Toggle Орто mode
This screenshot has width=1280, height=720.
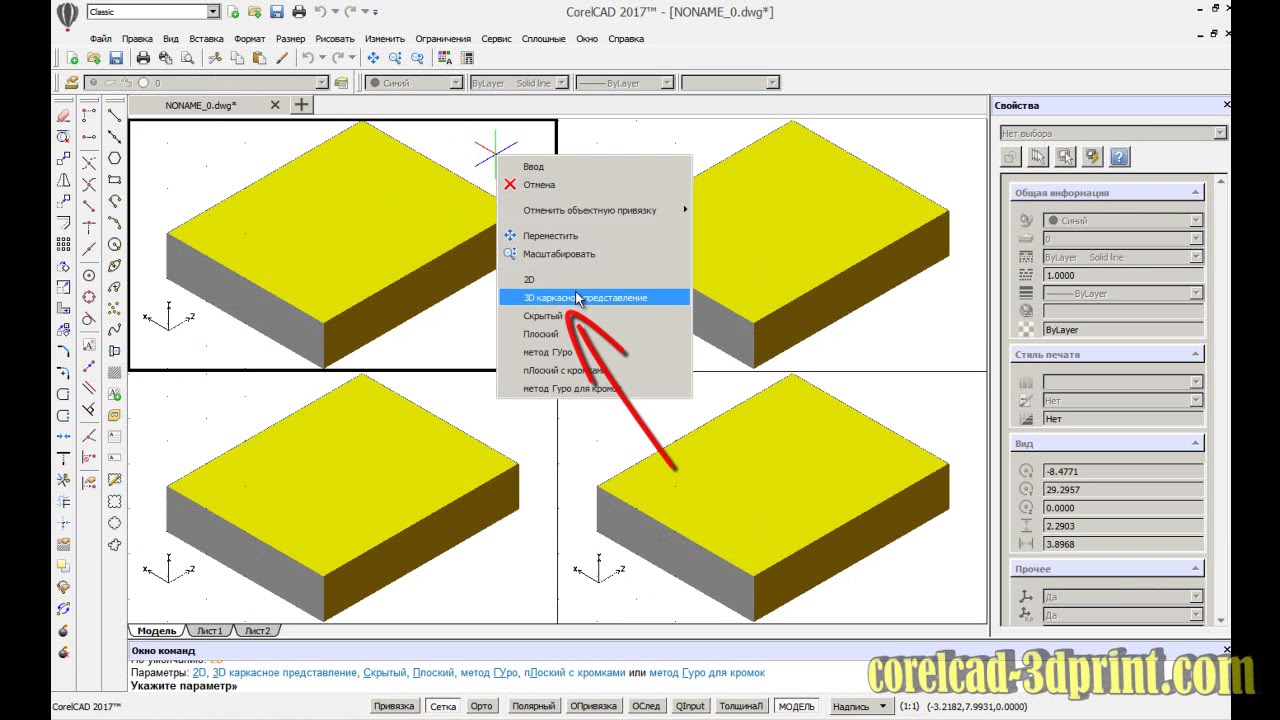[481, 706]
